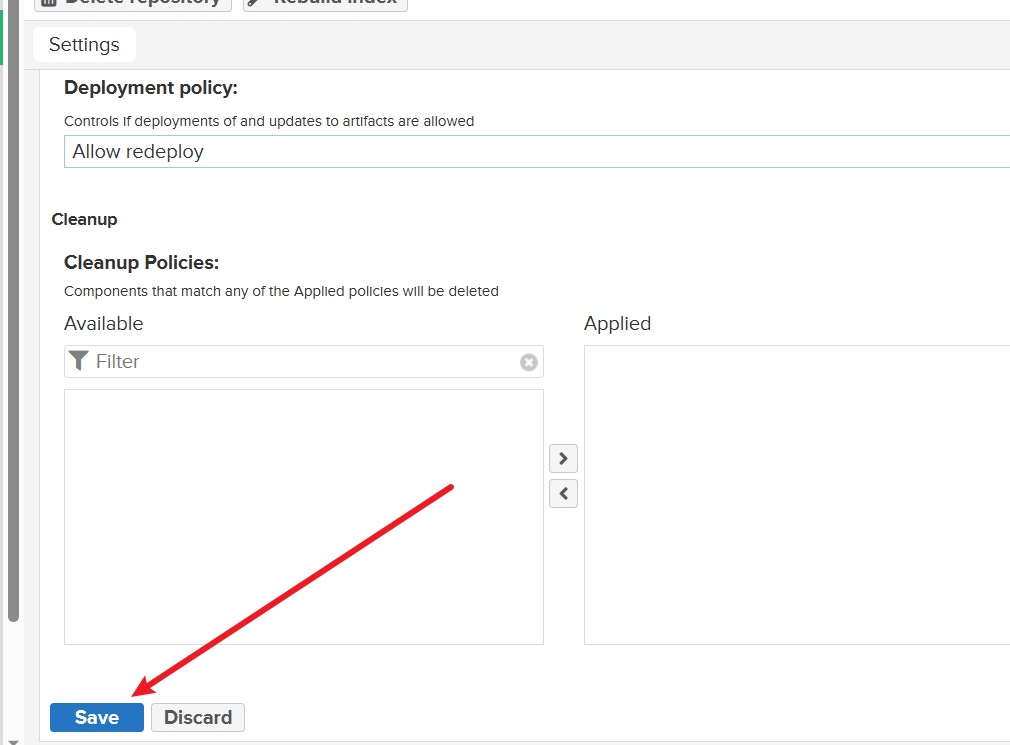The image size is (1010, 745).
Task: Click inside the Available policies list box
Action: (x=303, y=517)
